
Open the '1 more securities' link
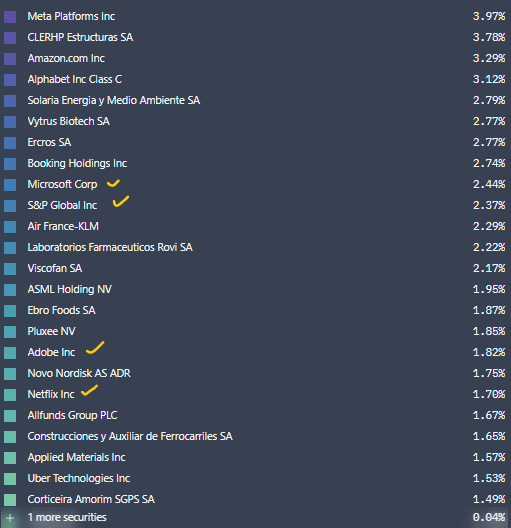click(67, 518)
